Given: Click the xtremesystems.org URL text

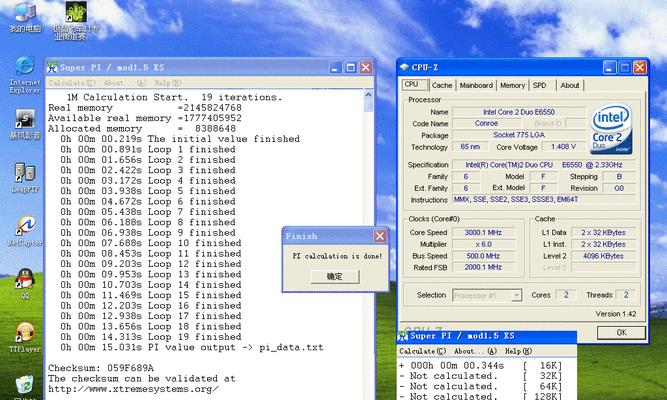Looking at the screenshot, I should pos(133,389).
